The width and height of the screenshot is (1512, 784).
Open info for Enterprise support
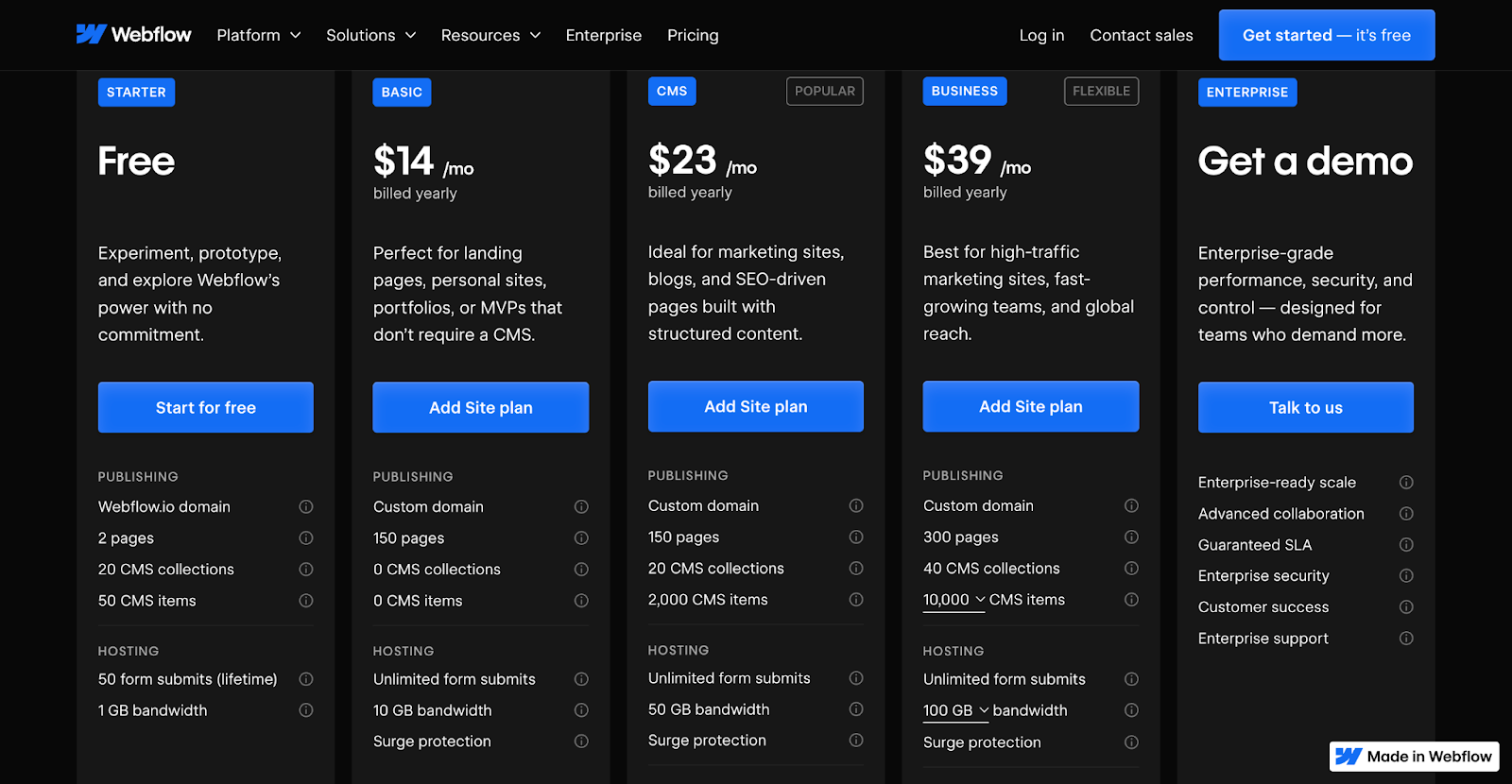1406,639
